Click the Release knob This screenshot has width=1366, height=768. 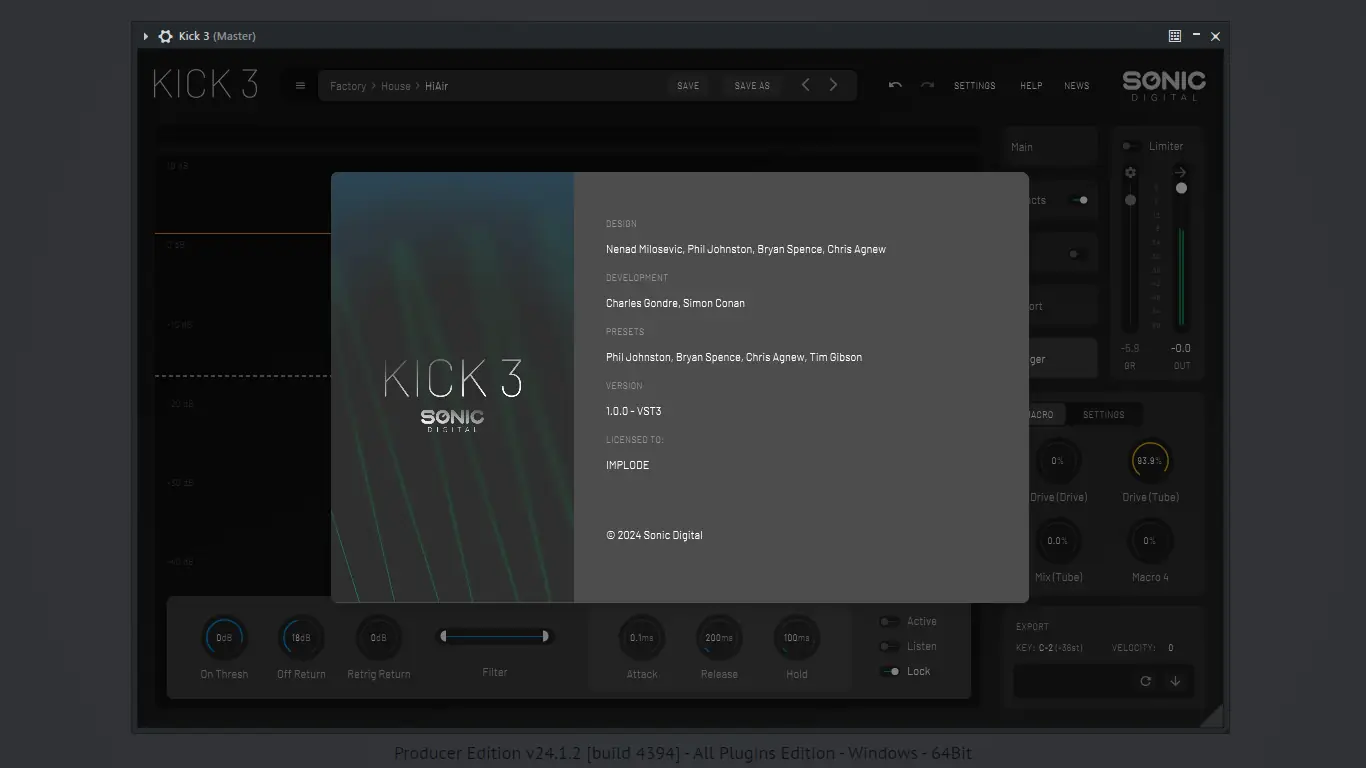click(x=719, y=638)
